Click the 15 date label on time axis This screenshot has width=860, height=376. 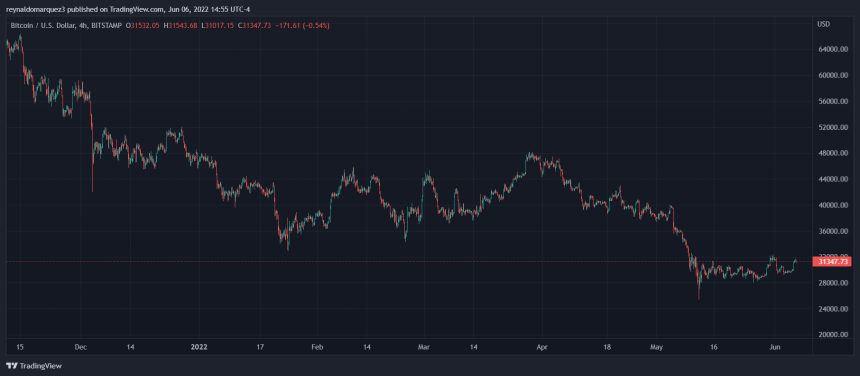coord(19,347)
